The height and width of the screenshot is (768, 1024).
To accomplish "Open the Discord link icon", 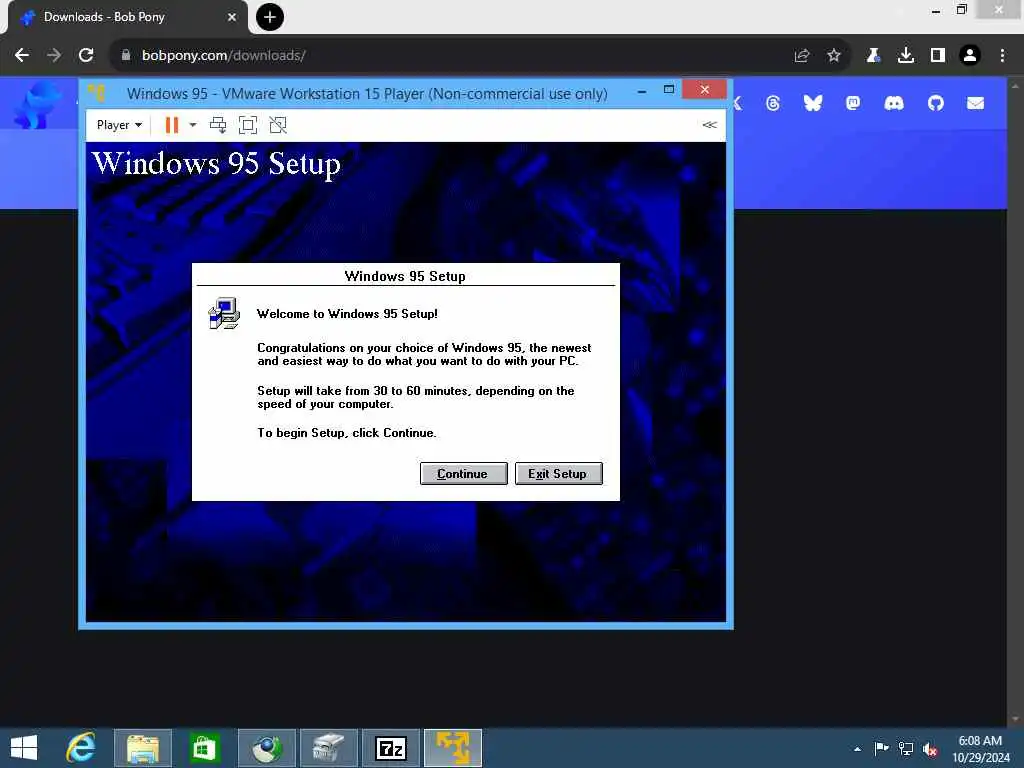I will (894, 103).
